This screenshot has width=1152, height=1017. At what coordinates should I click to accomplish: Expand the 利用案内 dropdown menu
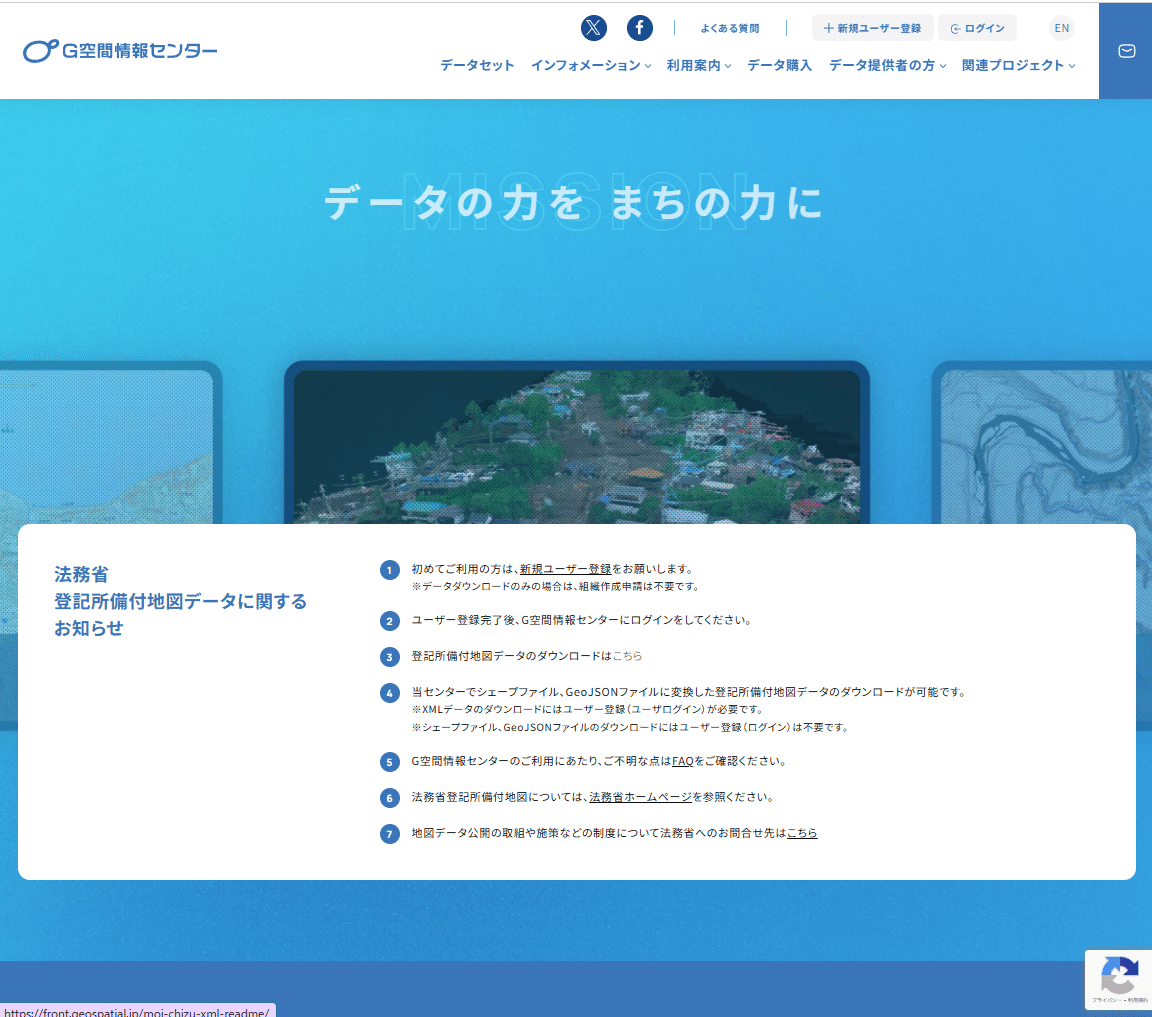(697, 64)
